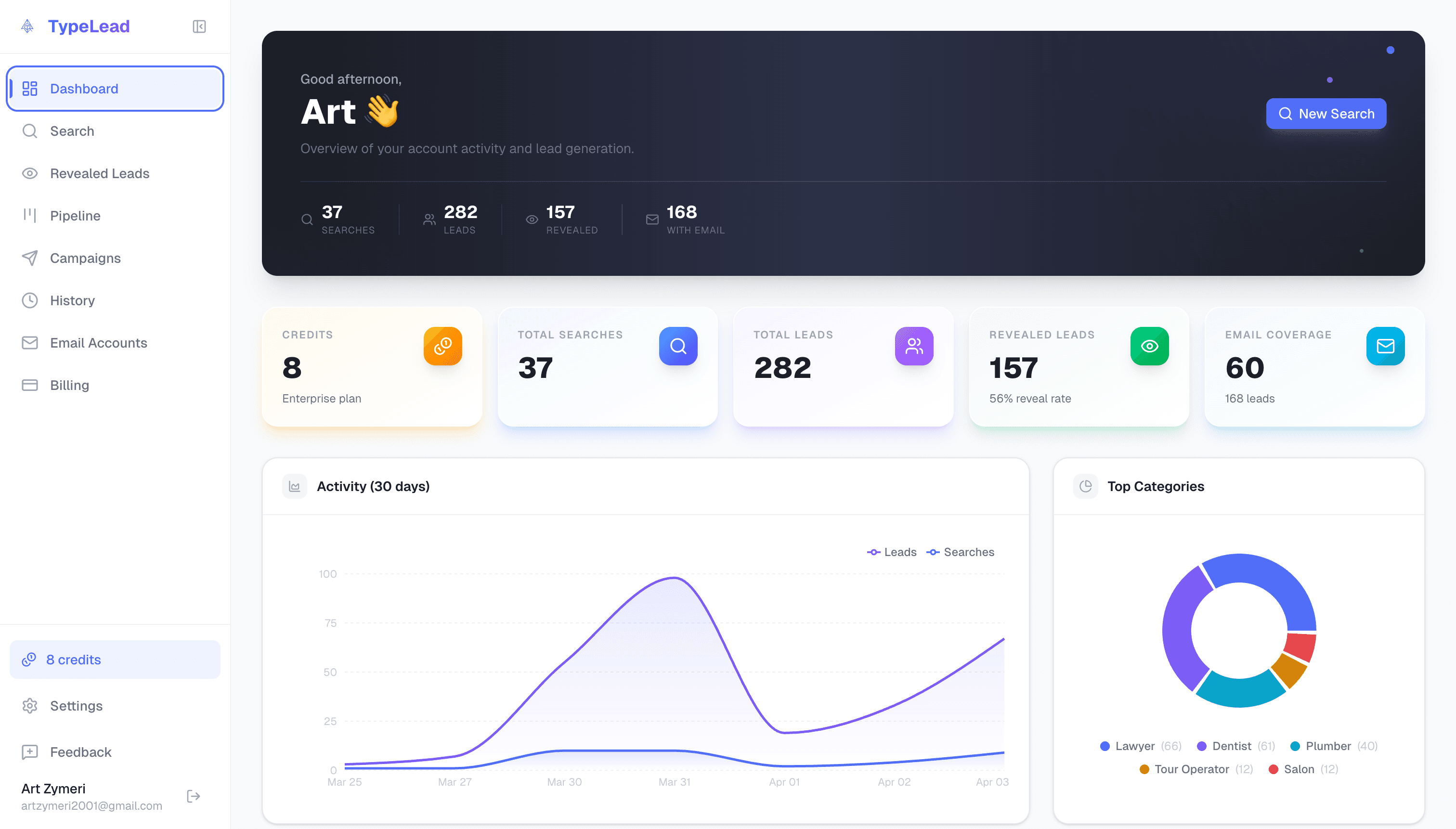Collapse the sidebar with the panel icon
1456x829 pixels.
[x=199, y=26]
